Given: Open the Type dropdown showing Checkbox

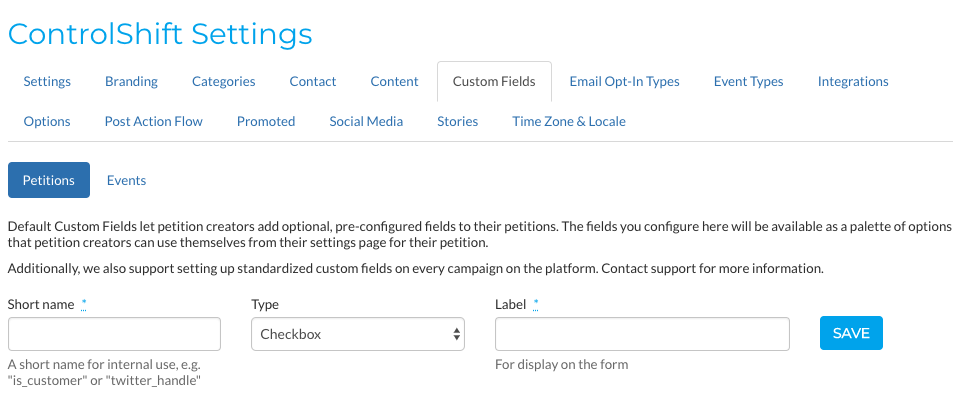Looking at the screenshot, I should click(x=358, y=334).
